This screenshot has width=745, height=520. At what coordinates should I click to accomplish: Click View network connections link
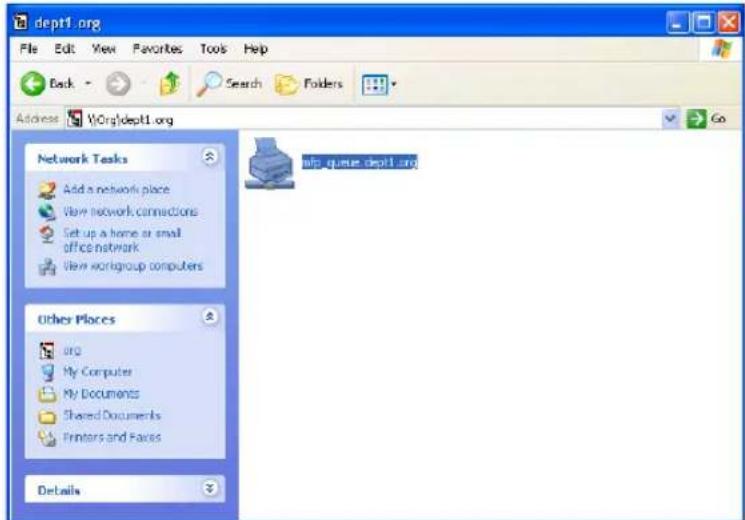pyautogui.click(x=130, y=212)
